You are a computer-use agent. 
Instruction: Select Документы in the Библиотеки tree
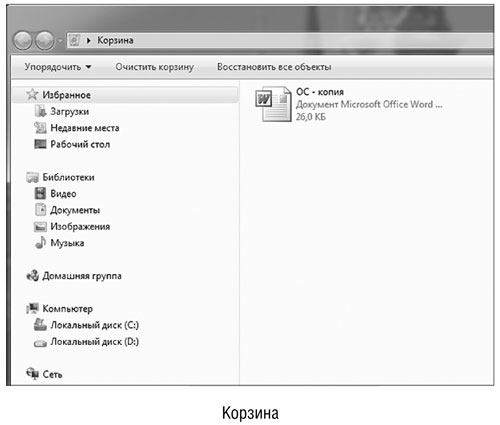[x=75, y=210]
